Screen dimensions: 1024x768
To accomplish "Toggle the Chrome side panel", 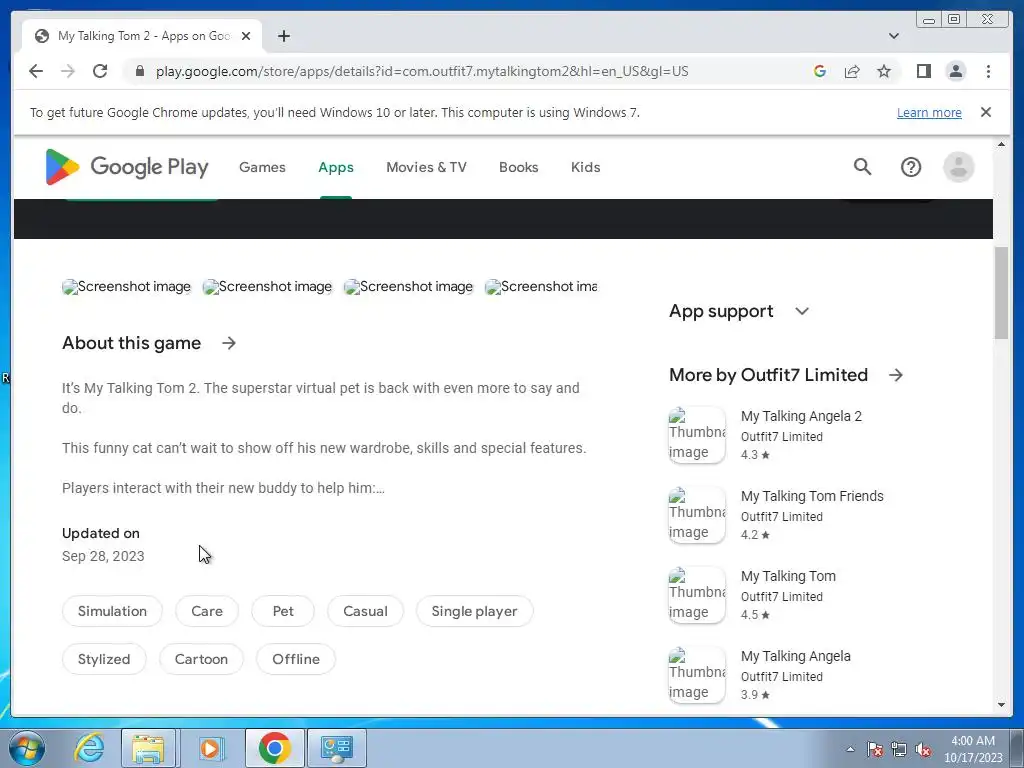I will coord(923,71).
